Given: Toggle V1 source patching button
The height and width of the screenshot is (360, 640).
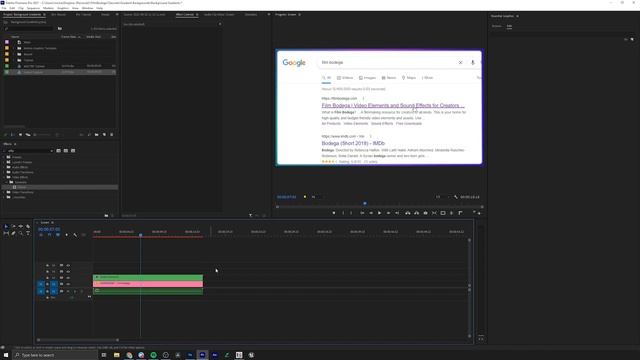Looking at the screenshot, I should pyautogui.click(x=41, y=284).
